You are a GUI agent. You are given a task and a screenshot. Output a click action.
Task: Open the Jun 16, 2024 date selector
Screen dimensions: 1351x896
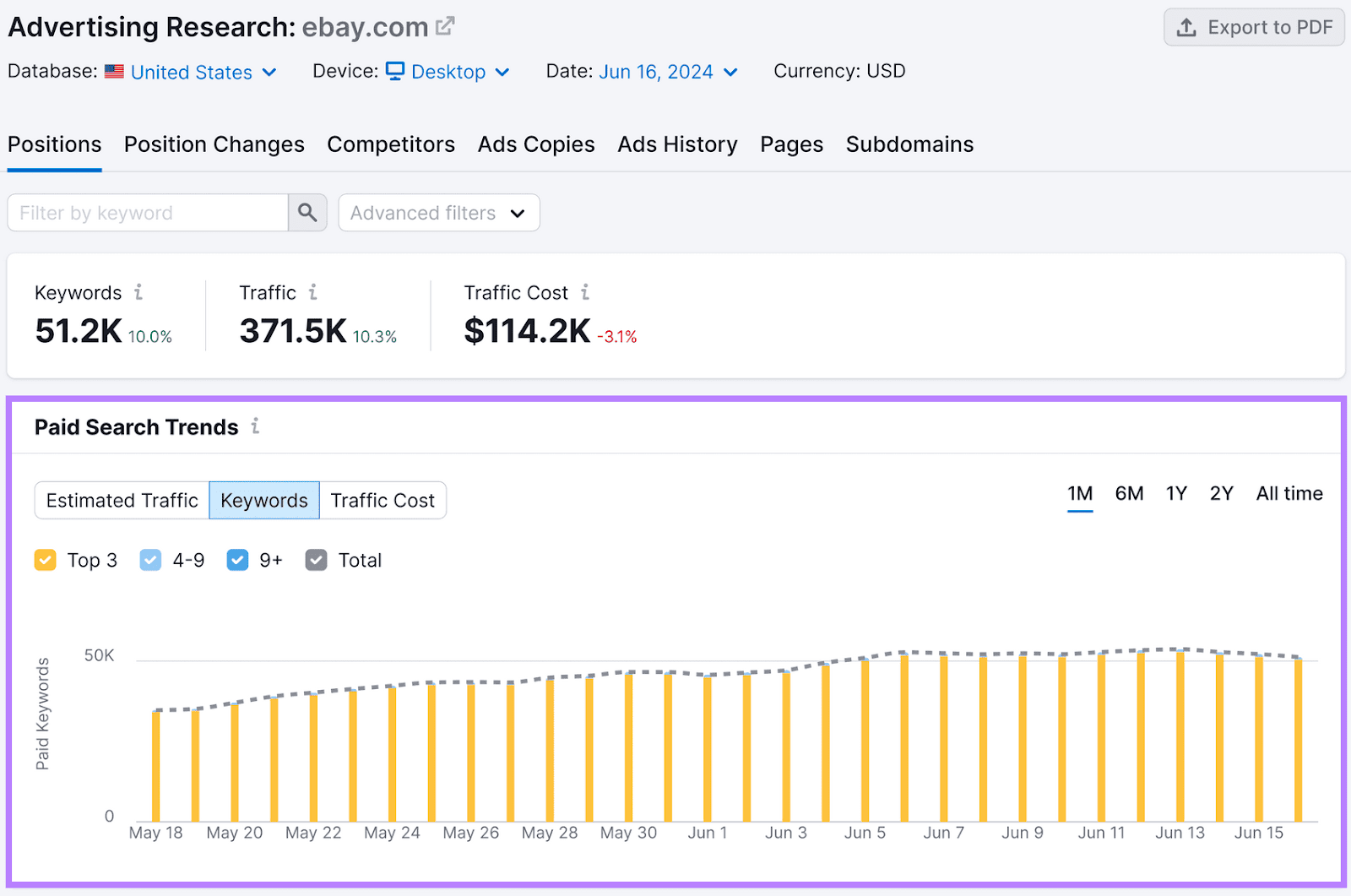coord(669,72)
